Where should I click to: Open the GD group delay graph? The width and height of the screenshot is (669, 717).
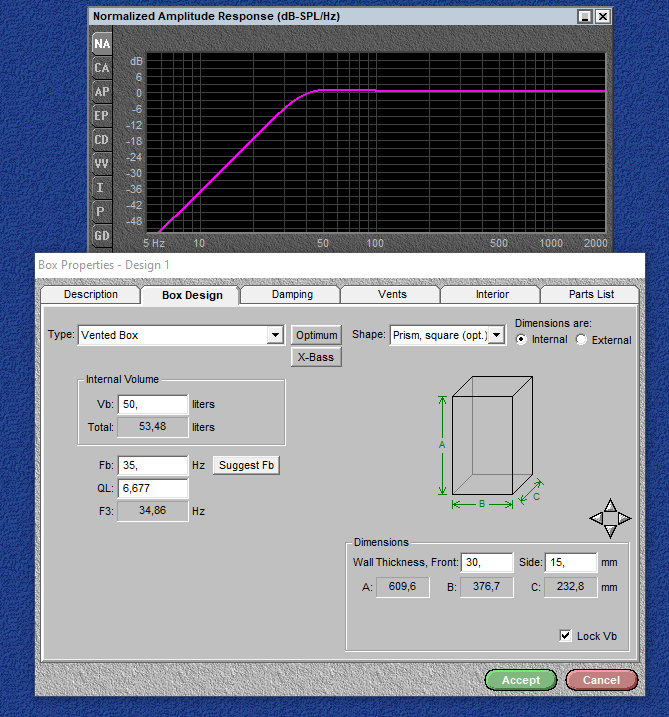pos(102,236)
